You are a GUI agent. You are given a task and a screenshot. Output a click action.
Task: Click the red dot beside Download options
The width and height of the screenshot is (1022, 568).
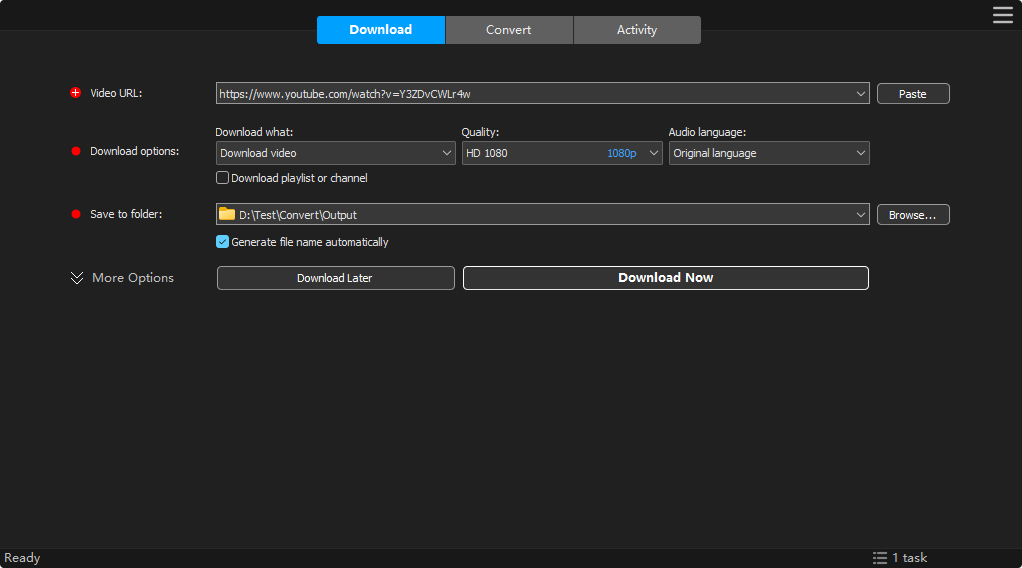click(x=75, y=152)
